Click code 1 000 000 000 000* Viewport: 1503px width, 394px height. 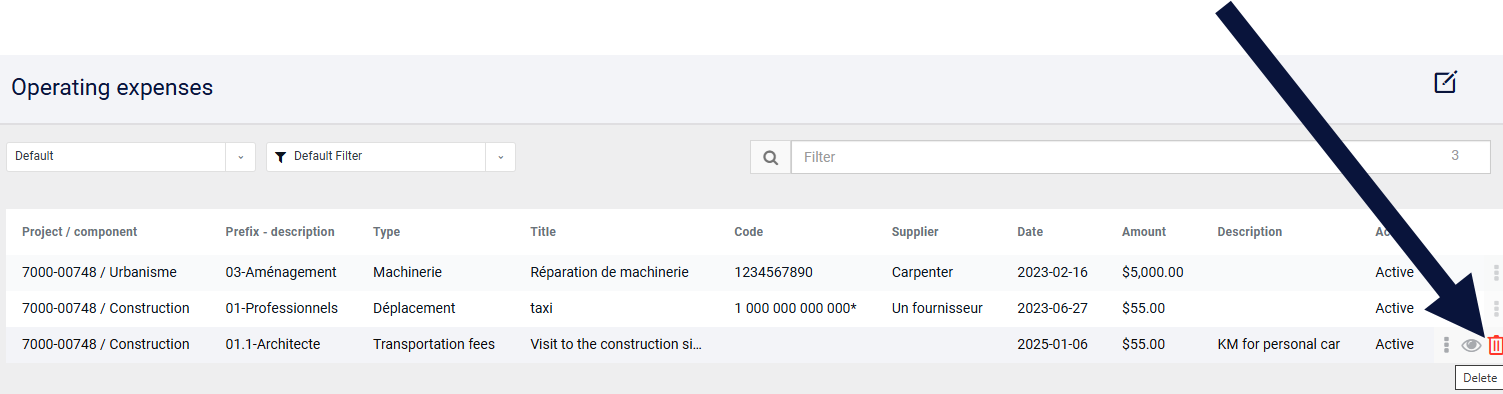tap(795, 308)
